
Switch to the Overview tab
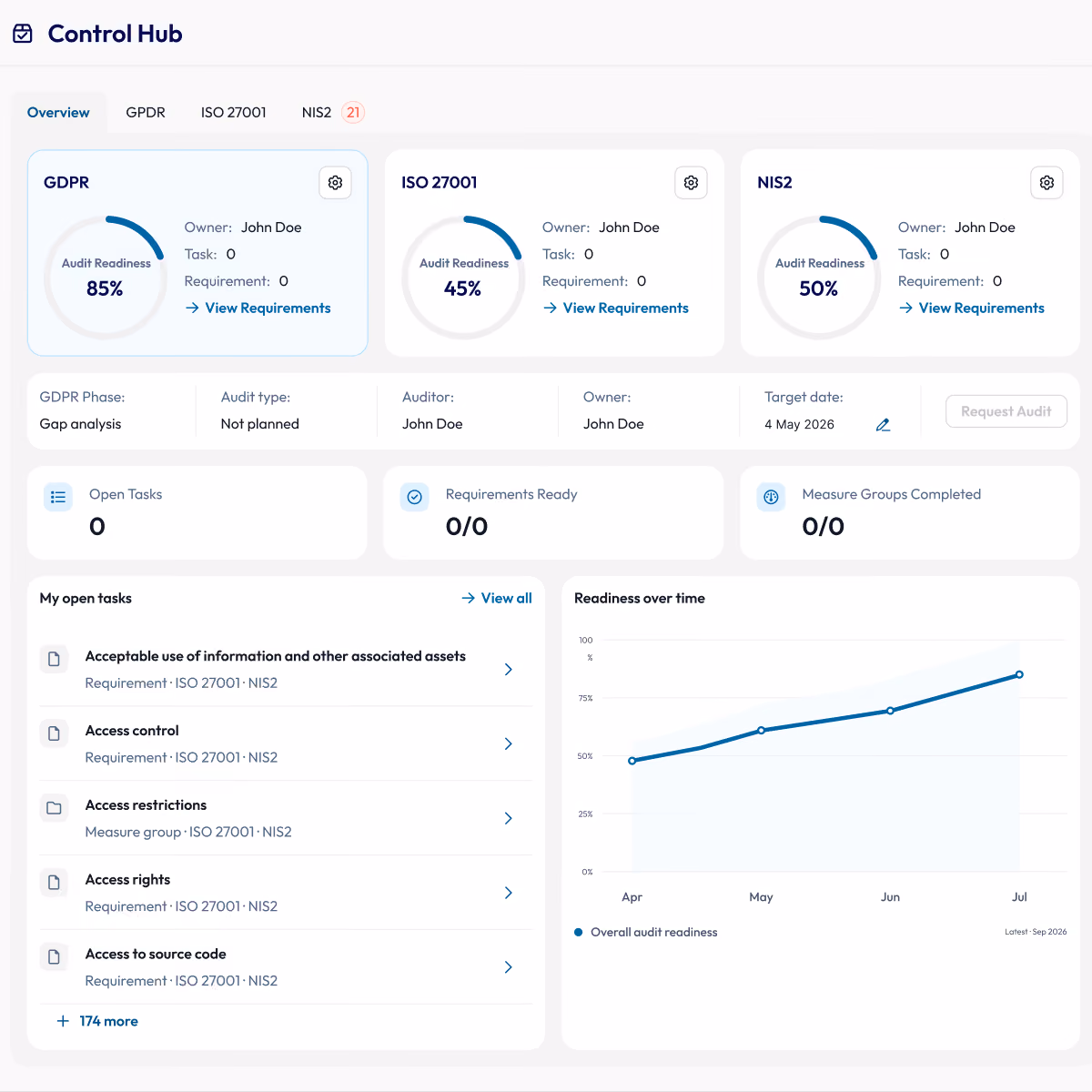click(58, 113)
